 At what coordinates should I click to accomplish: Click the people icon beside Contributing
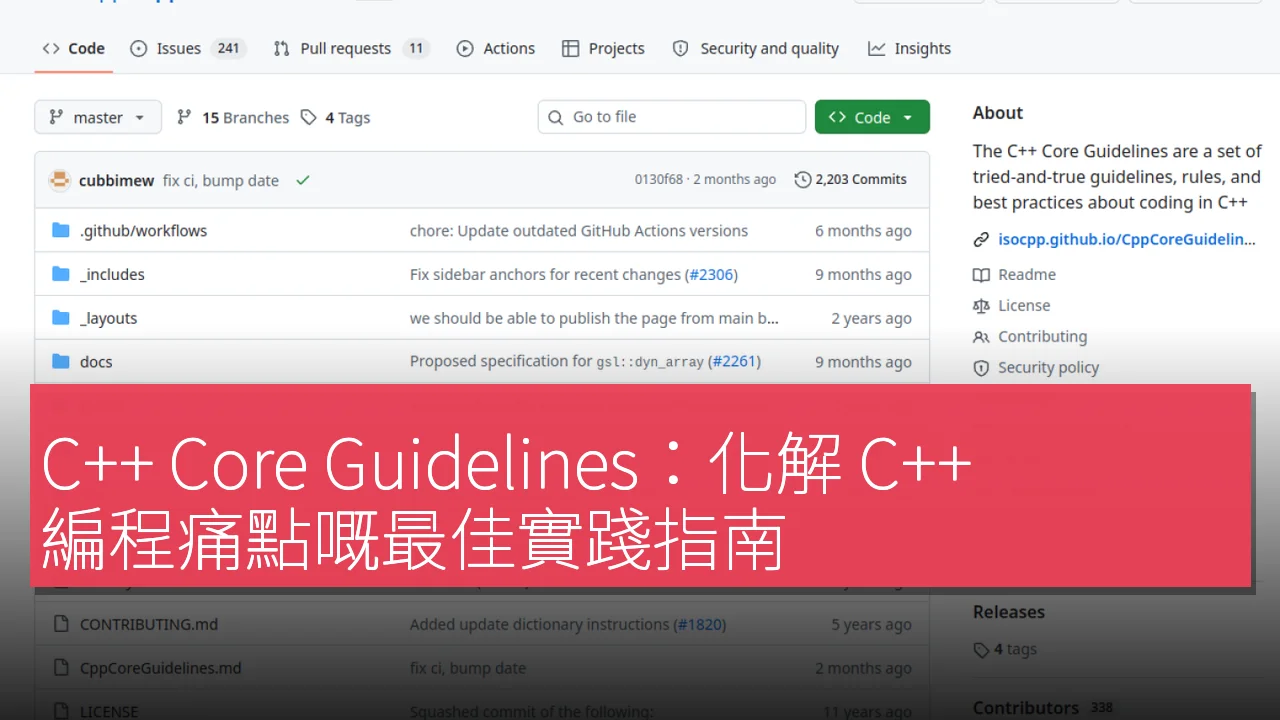tap(981, 336)
